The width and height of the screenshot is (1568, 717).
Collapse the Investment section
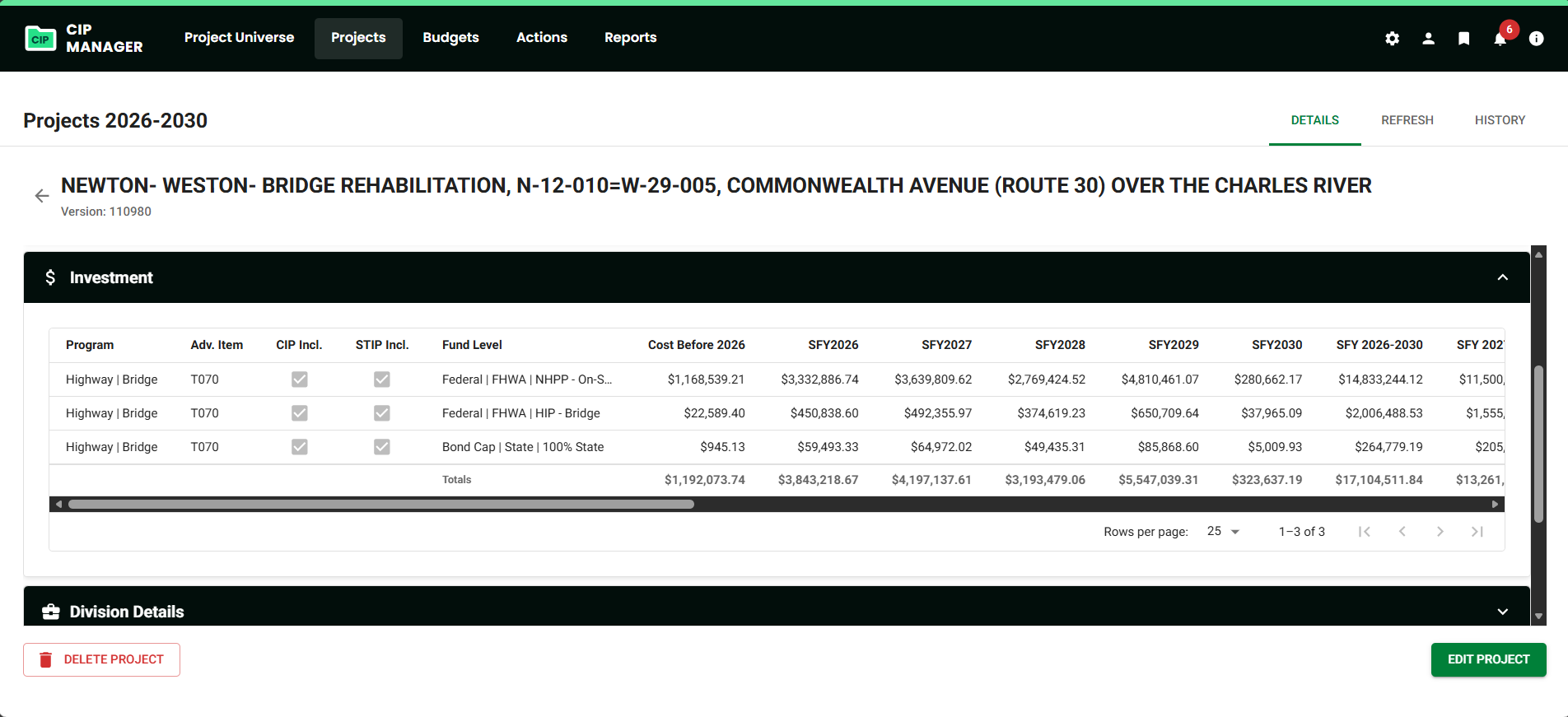coord(1502,277)
